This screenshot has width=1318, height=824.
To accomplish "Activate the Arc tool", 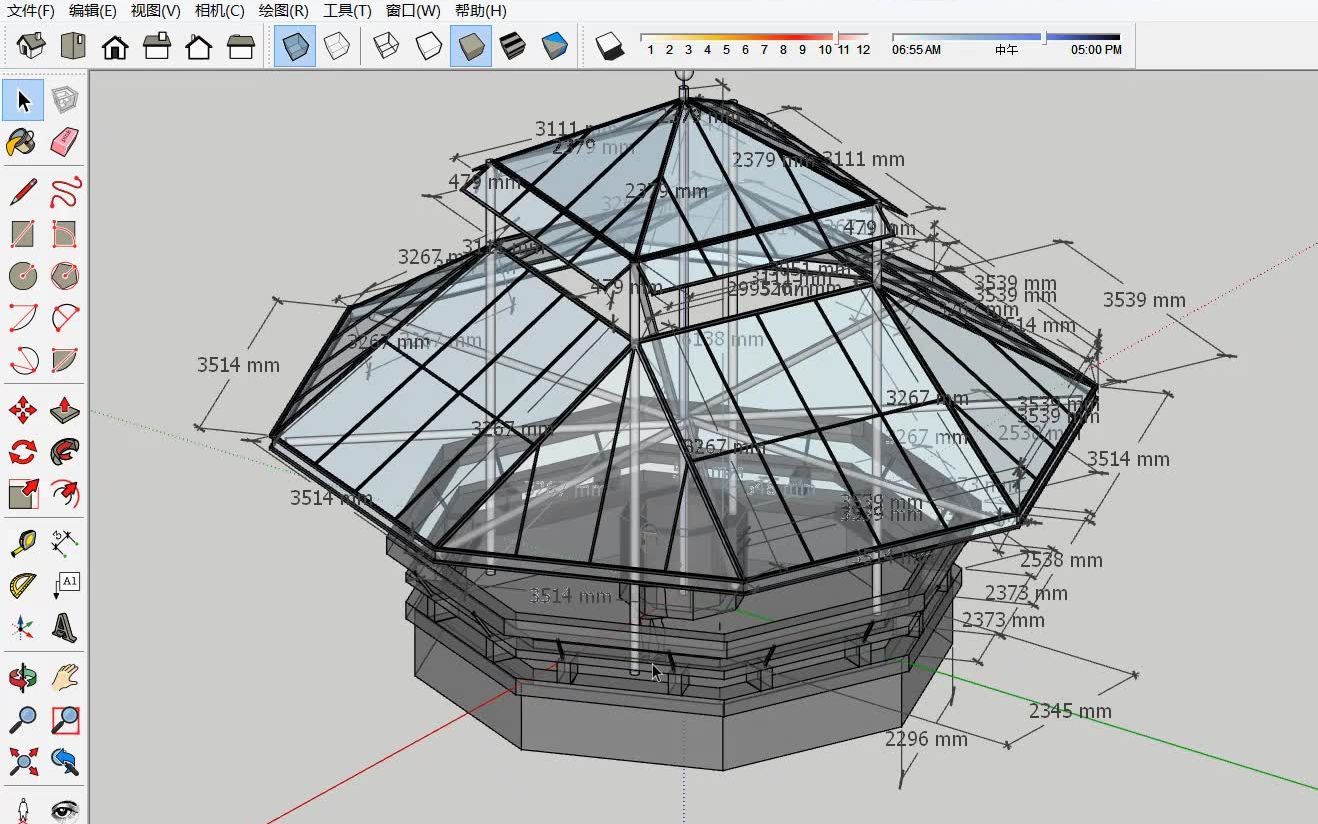I will pyautogui.click(x=23, y=317).
